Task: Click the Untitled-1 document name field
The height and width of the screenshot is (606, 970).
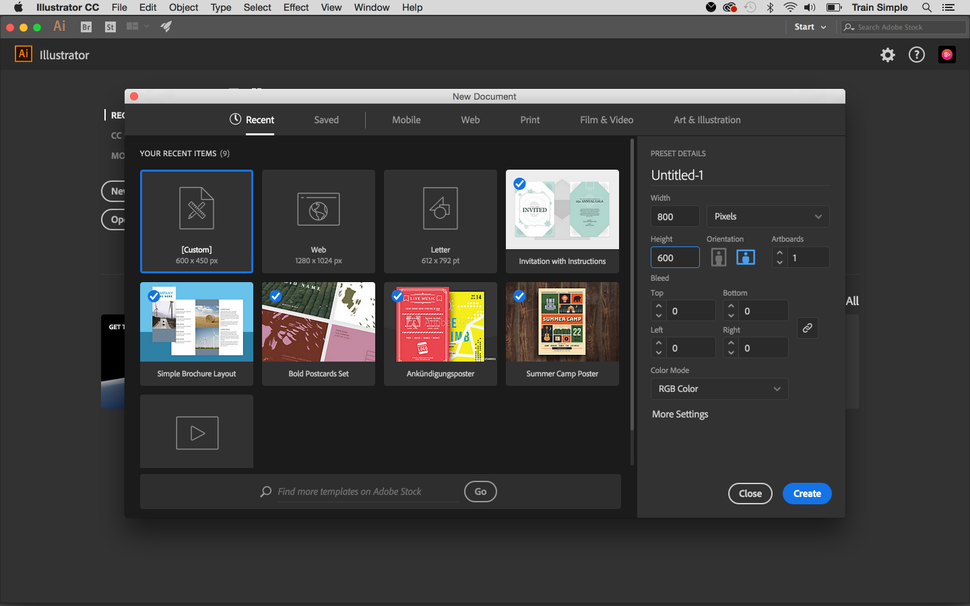Action: coord(700,175)
